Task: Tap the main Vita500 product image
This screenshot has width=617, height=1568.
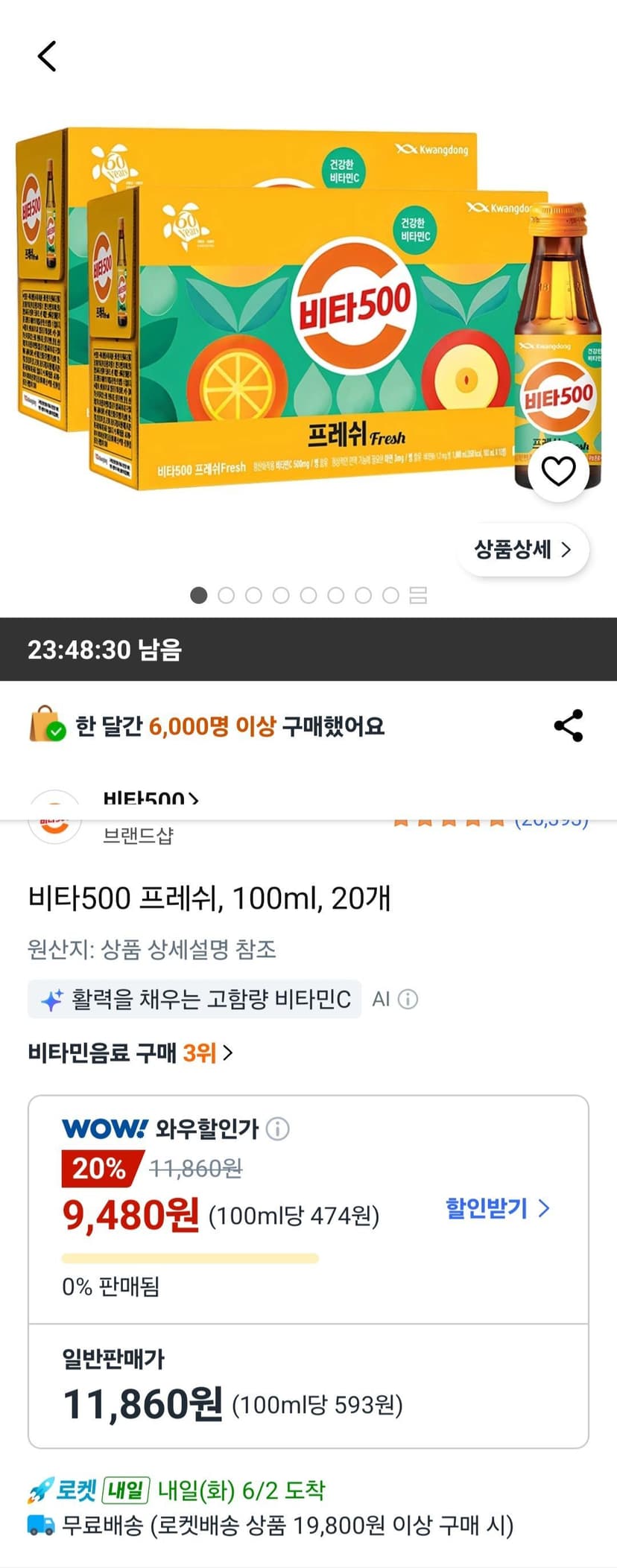Action: [308, 309]
